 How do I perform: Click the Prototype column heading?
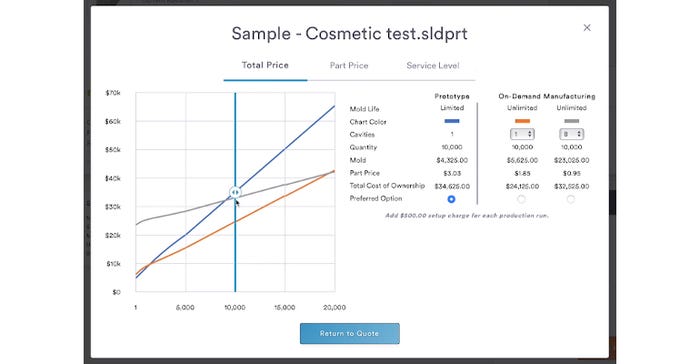(x=452, y=96)
